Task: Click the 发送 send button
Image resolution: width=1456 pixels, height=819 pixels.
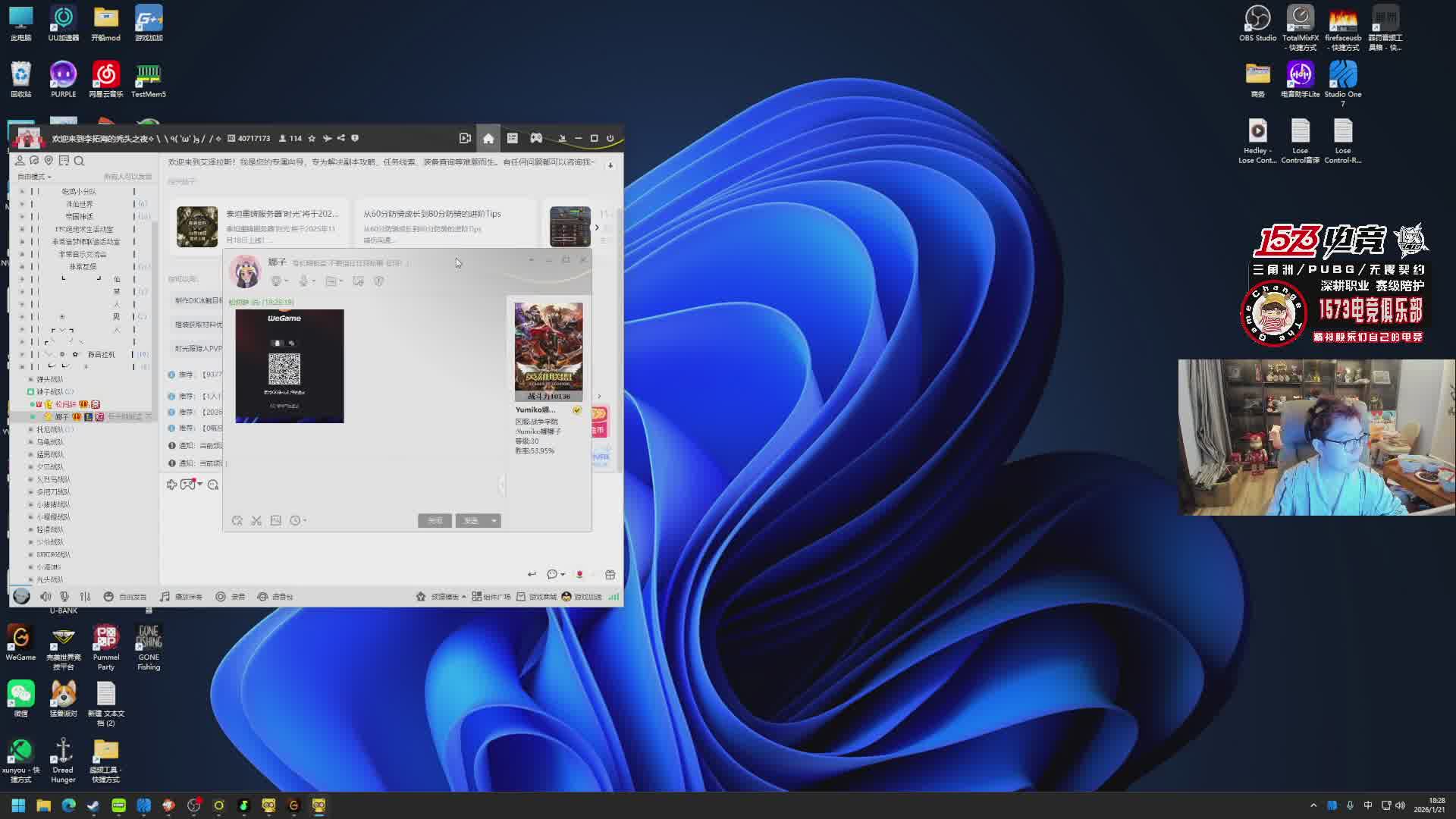Action: click(471, 521)
